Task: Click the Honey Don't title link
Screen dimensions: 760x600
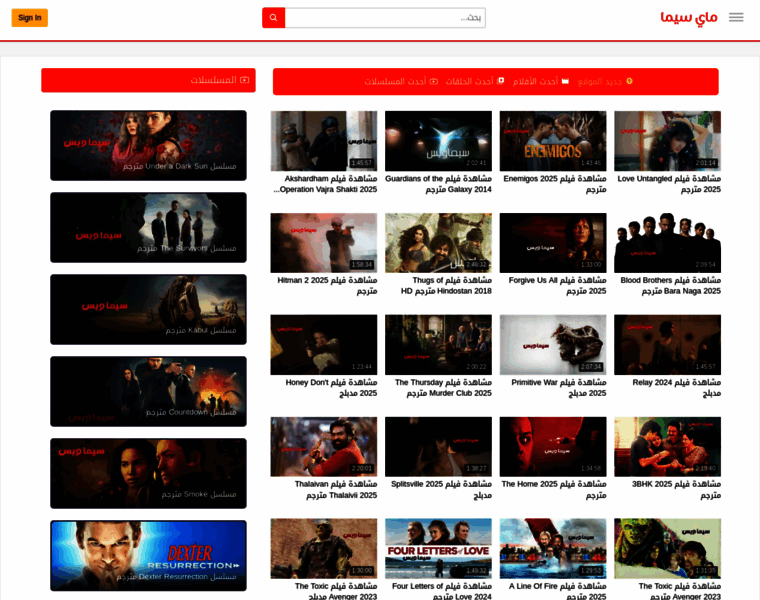Action: tap(331, 388)
